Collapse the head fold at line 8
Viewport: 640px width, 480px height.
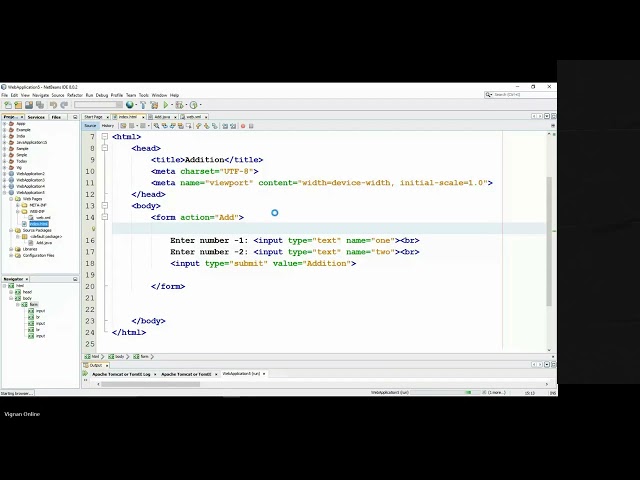click(104, 148)
